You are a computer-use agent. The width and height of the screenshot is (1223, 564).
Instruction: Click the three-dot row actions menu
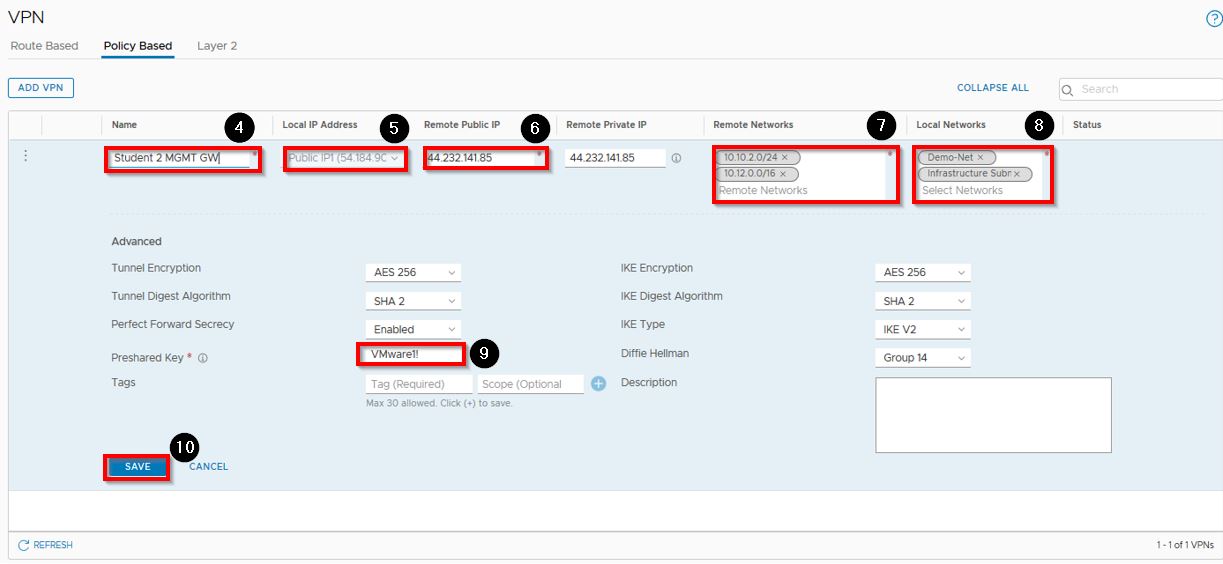[26, 156]
